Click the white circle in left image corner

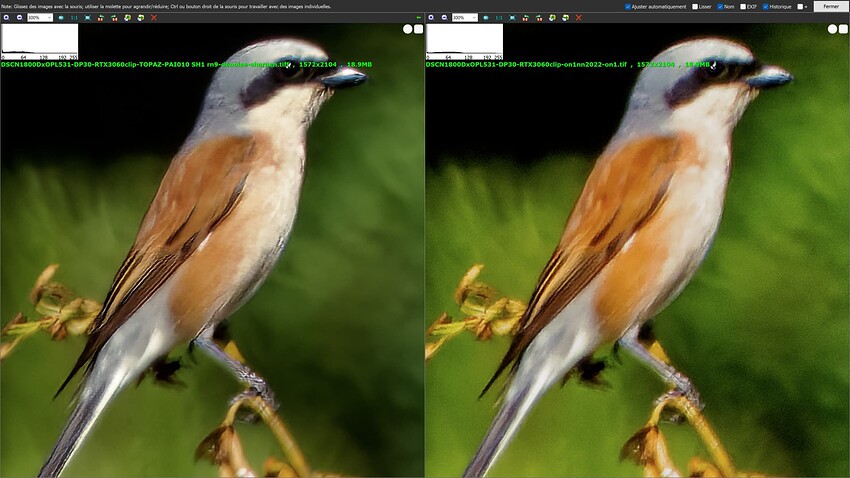pyautogui.click(x=407, y=30)
